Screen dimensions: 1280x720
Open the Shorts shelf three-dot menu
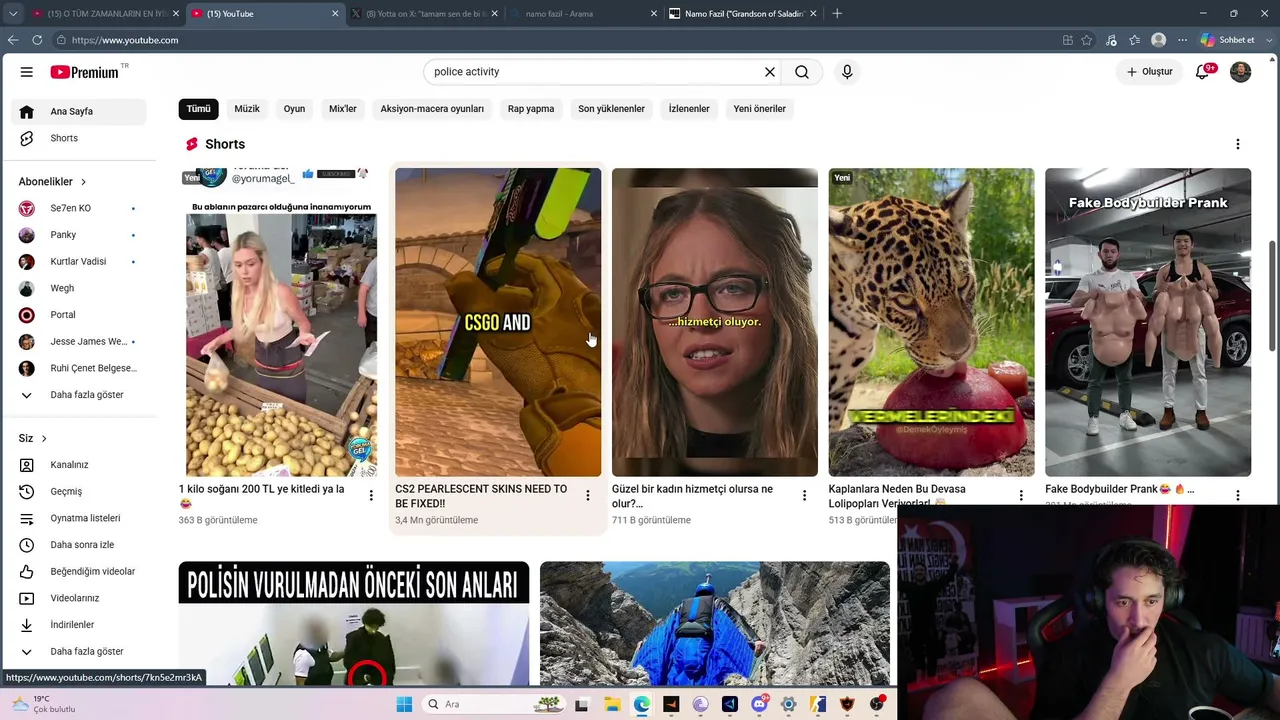(x=1238, y=144)
